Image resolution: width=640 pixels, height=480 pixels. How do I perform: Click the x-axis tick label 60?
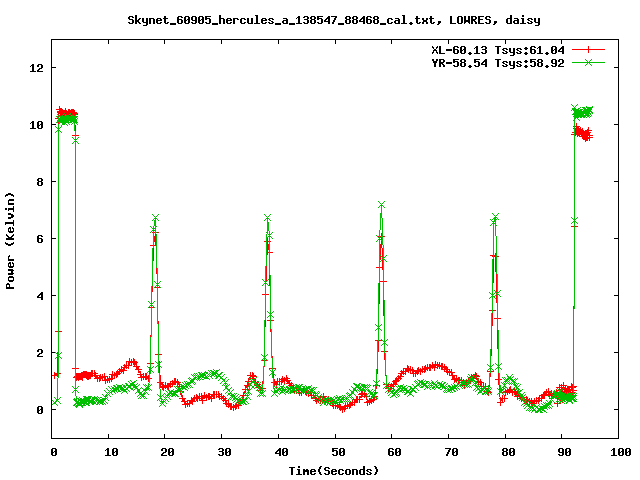[394, 452]
